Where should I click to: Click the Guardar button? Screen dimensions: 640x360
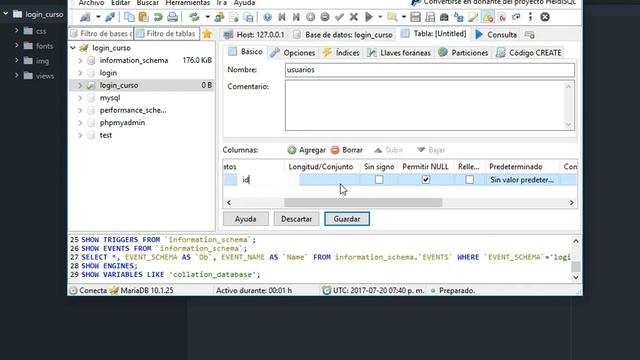pyautogui.click(x=347, y=219)
